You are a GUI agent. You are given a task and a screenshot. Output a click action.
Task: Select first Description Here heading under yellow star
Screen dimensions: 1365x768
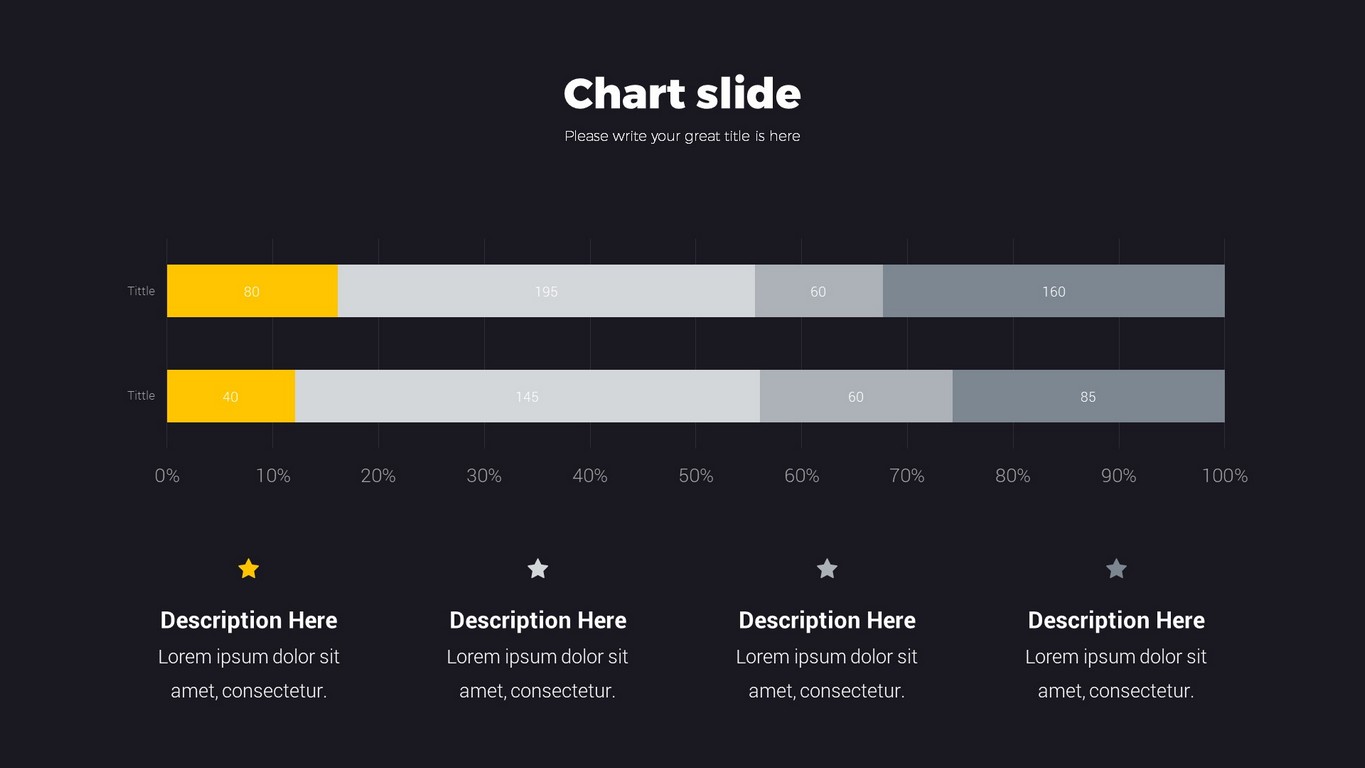tap(249, 620)
